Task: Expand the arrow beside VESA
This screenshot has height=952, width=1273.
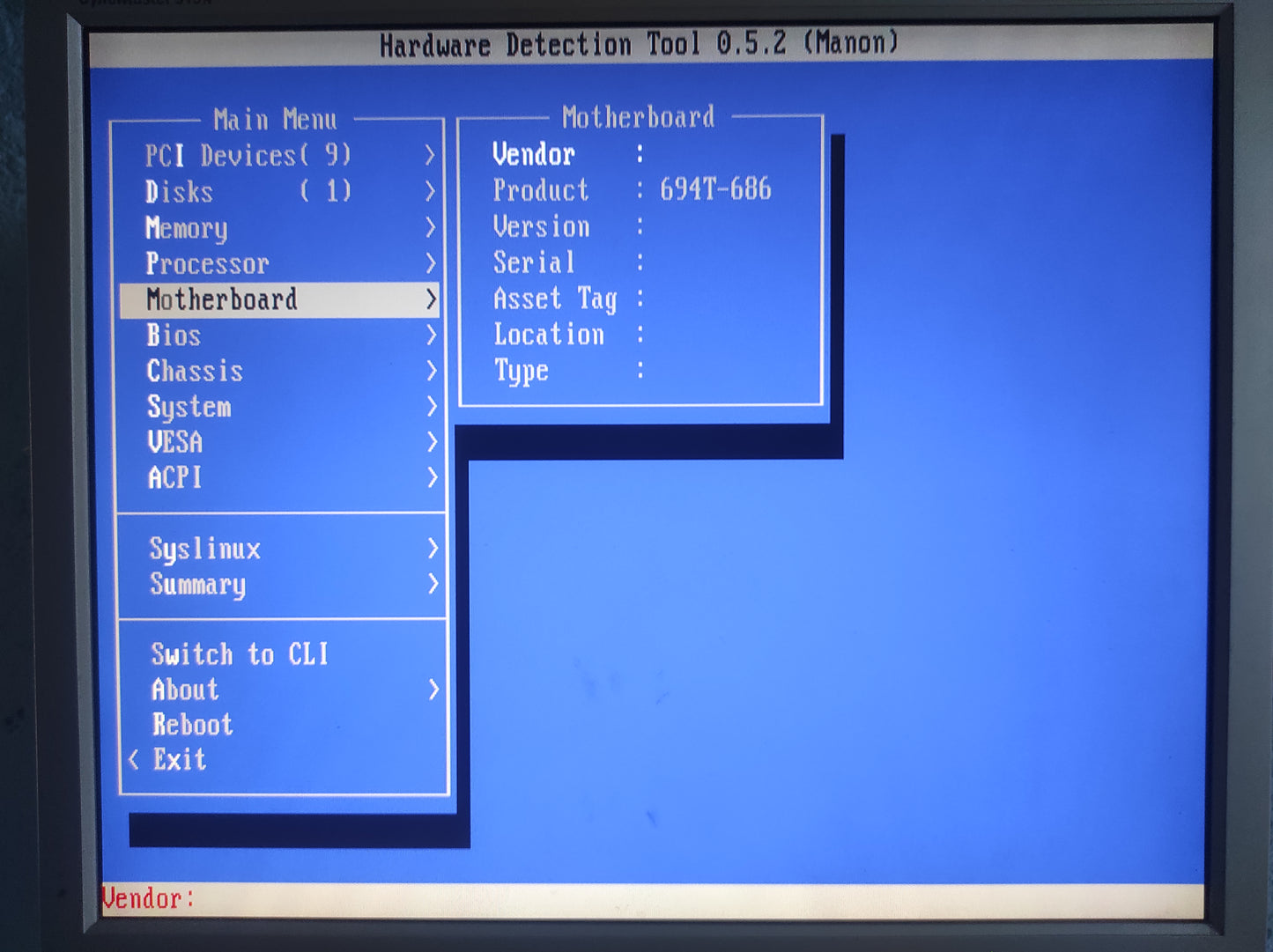Action: 431,442
